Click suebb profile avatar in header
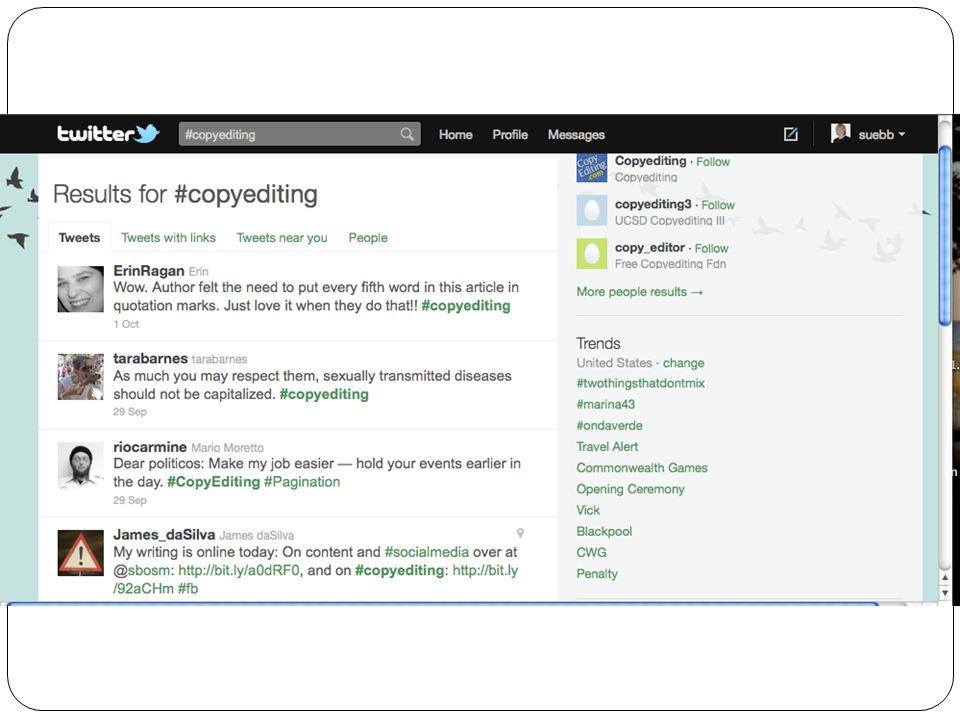This screenshot has width=960, height=720. tap(840, 133)
